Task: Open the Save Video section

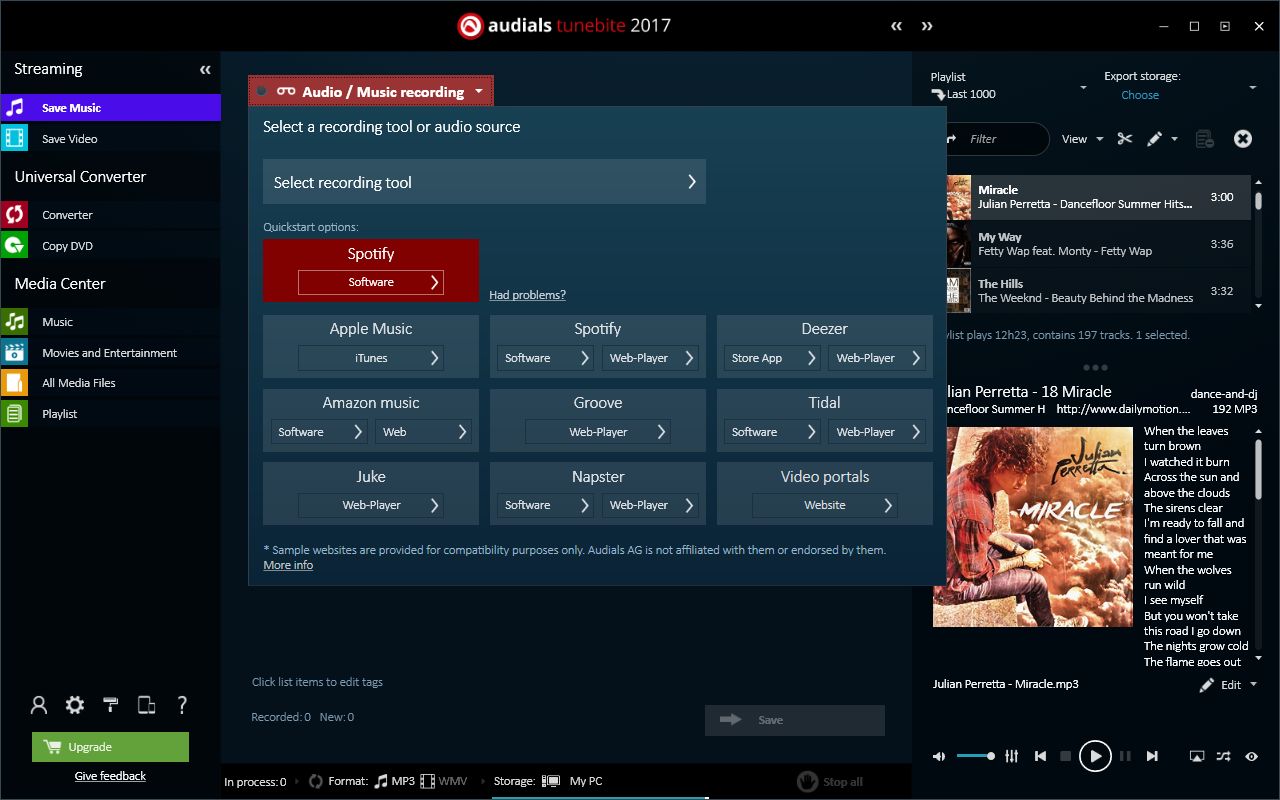Action: (110, 139)
